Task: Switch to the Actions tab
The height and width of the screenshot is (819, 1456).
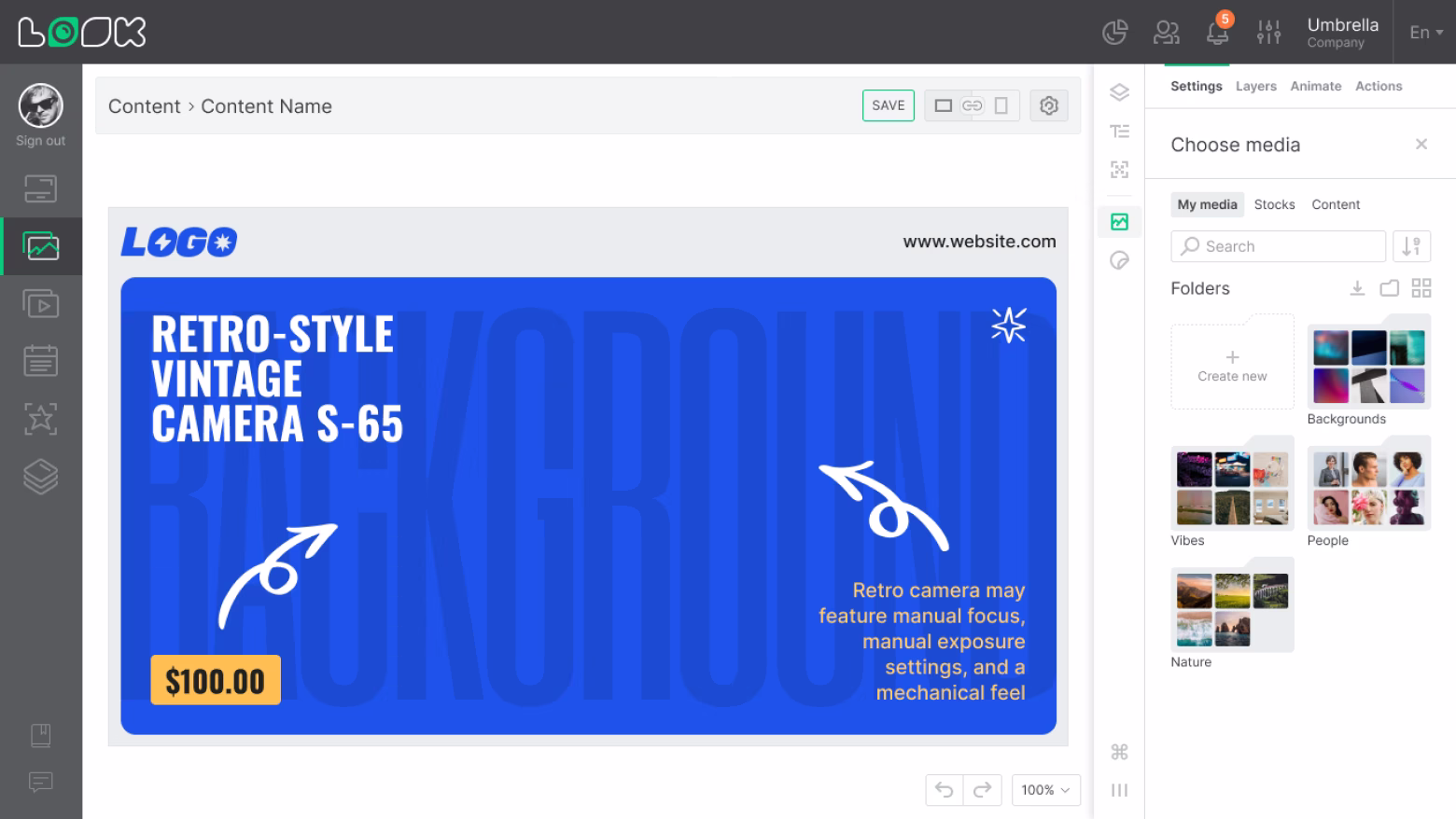Action: 1379,86
